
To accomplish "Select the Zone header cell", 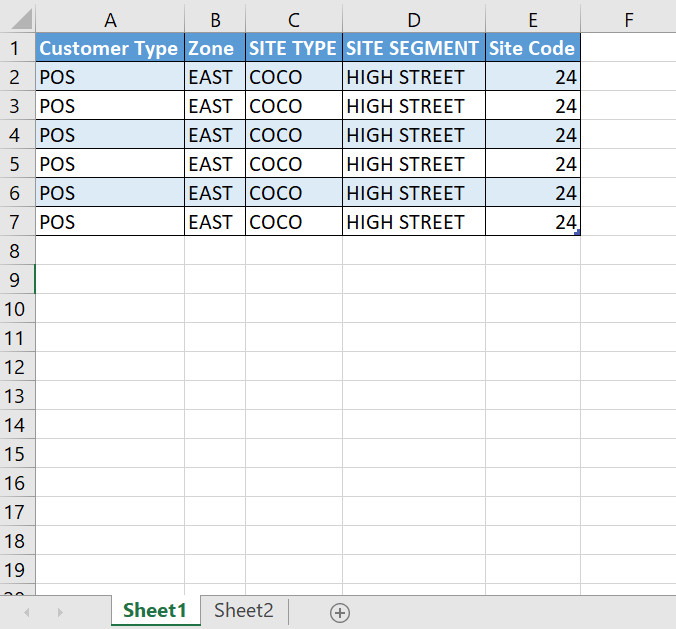I will pyautogui.click(x=215, y=47).
